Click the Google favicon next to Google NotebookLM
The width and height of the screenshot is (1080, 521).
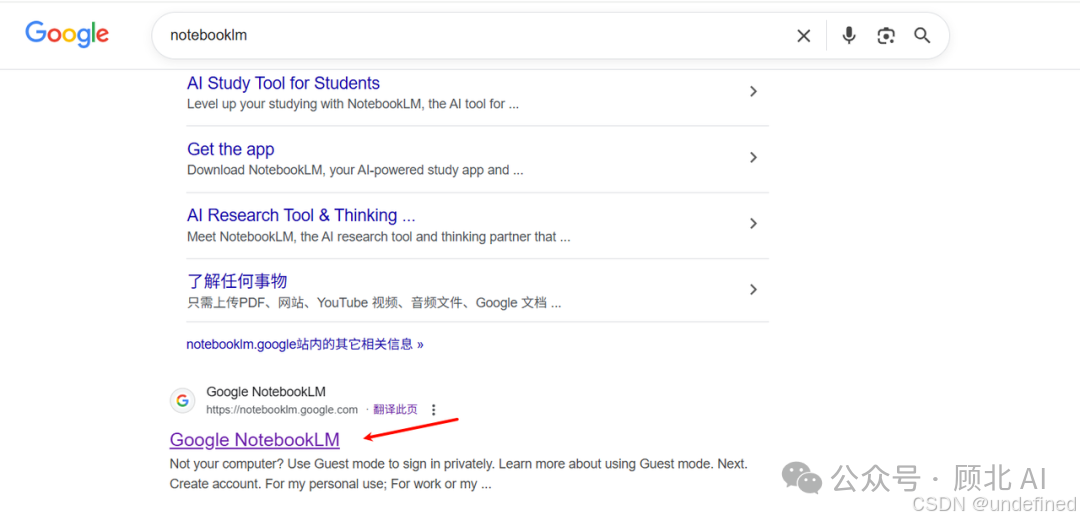tap(183, 400)
